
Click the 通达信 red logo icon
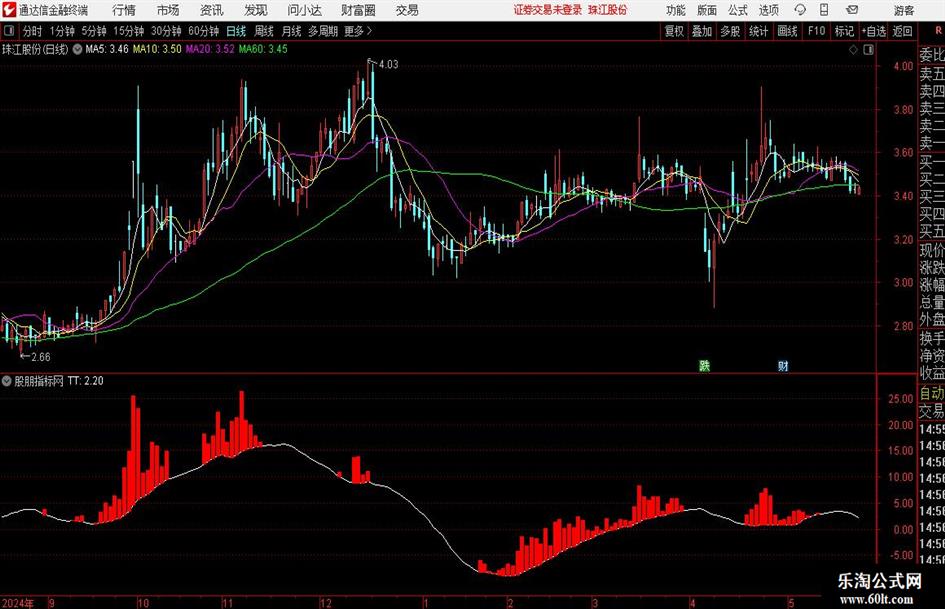tap(9, 10)
